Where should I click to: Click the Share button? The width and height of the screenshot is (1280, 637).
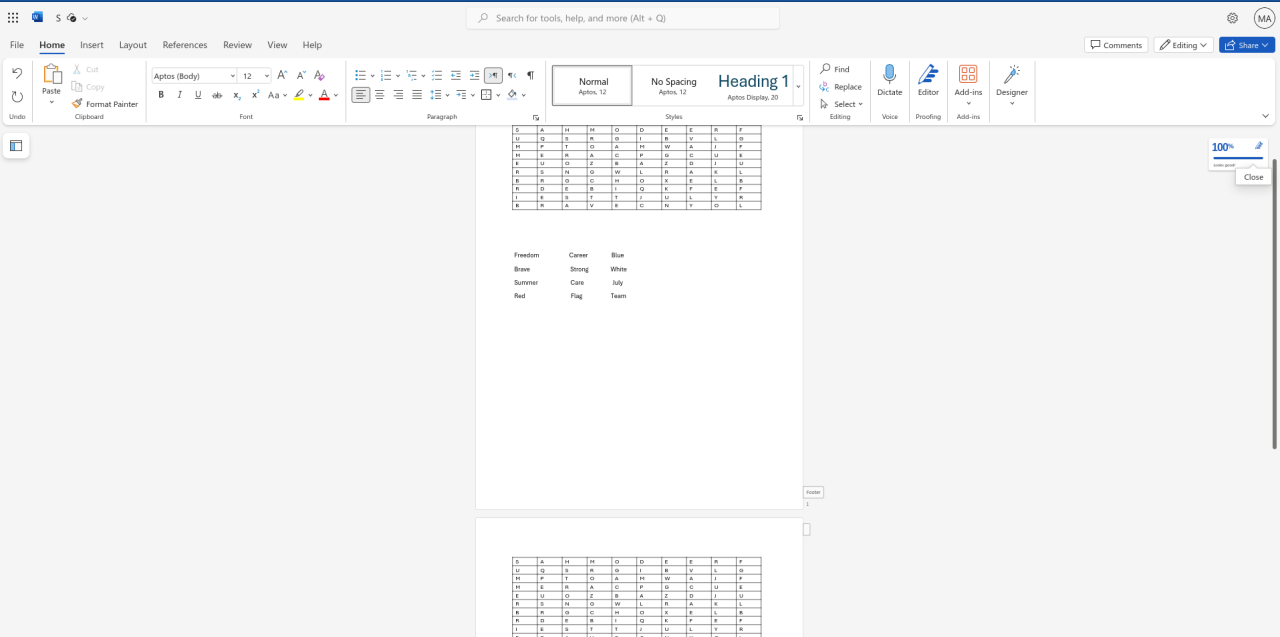click(x=1247, y=45)
